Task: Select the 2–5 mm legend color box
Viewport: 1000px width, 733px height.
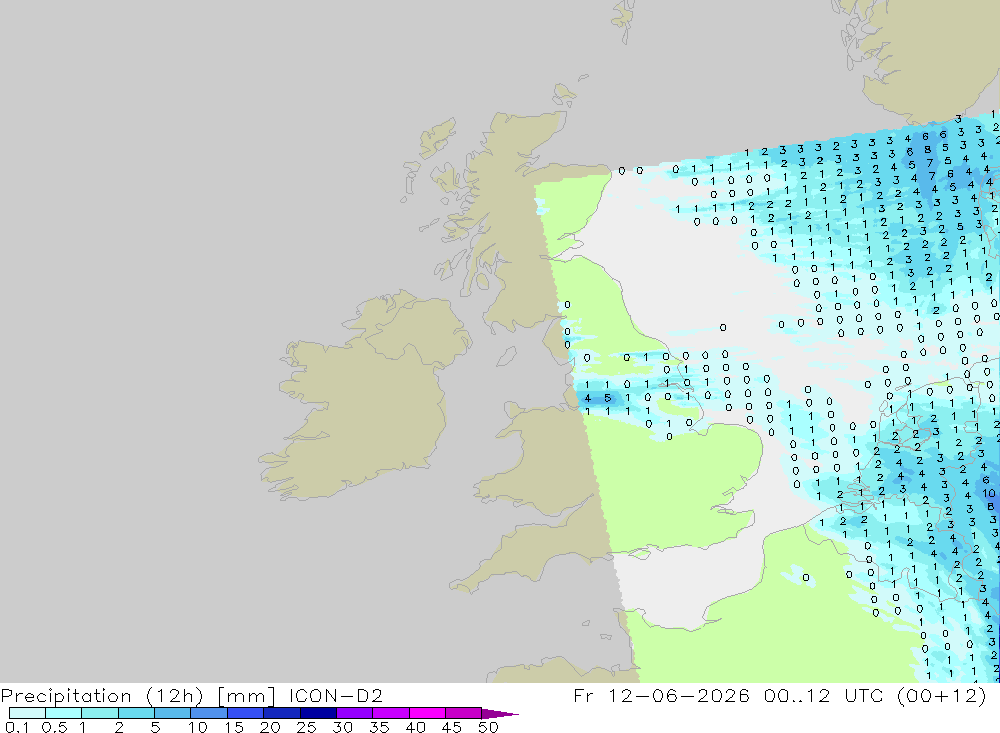Action: click(136, 713)
